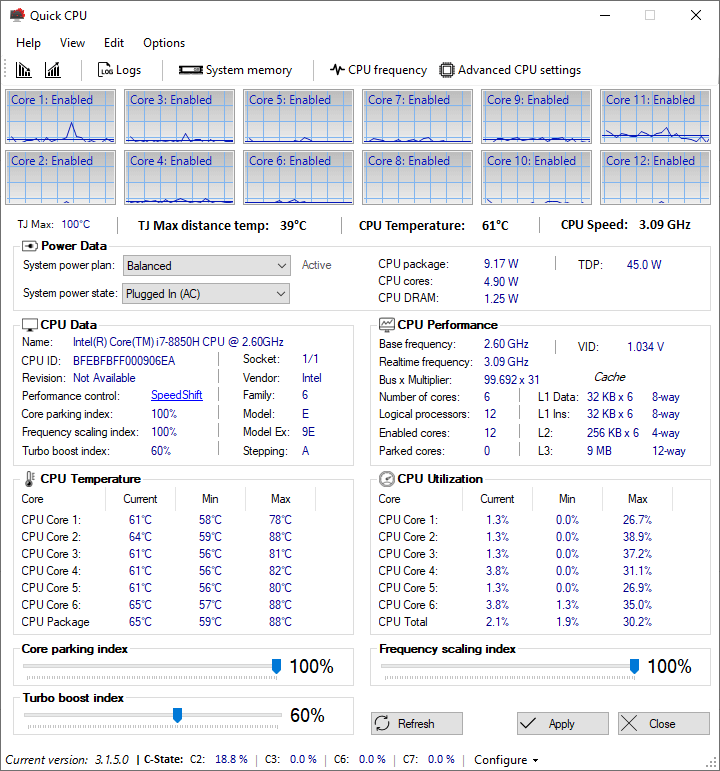
Task: Click Bus x Multiplier 99.692 x 31 value
Action: click(x=511, y=380)
